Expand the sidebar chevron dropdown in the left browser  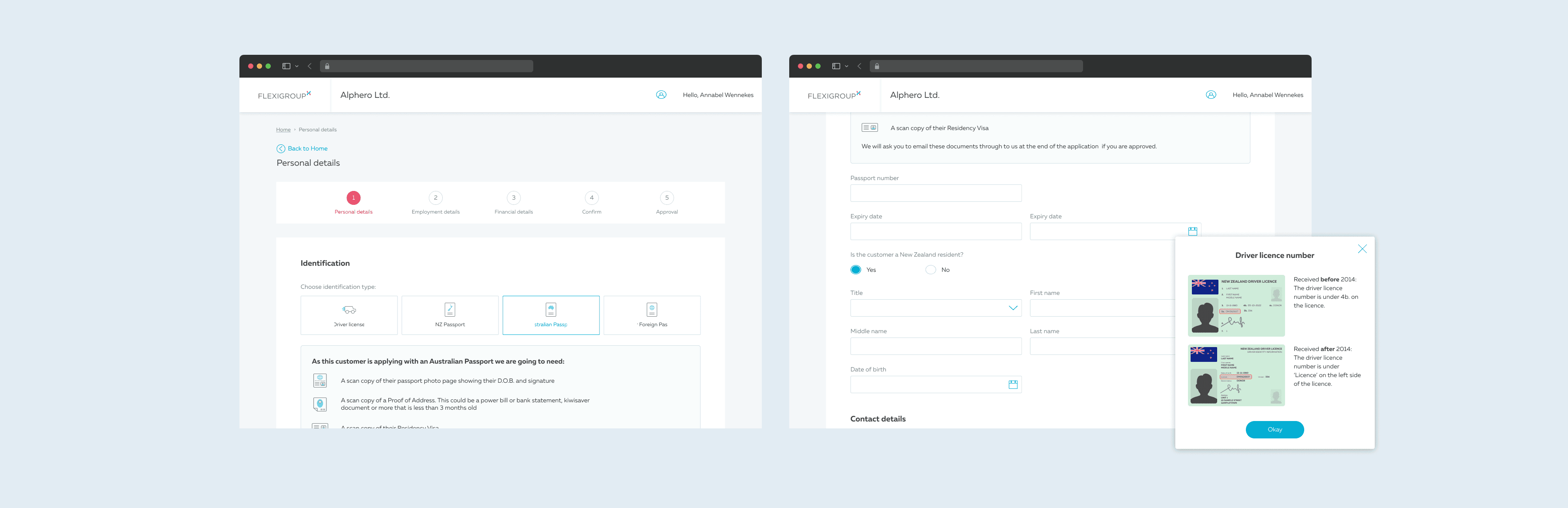tap(296, 66)
